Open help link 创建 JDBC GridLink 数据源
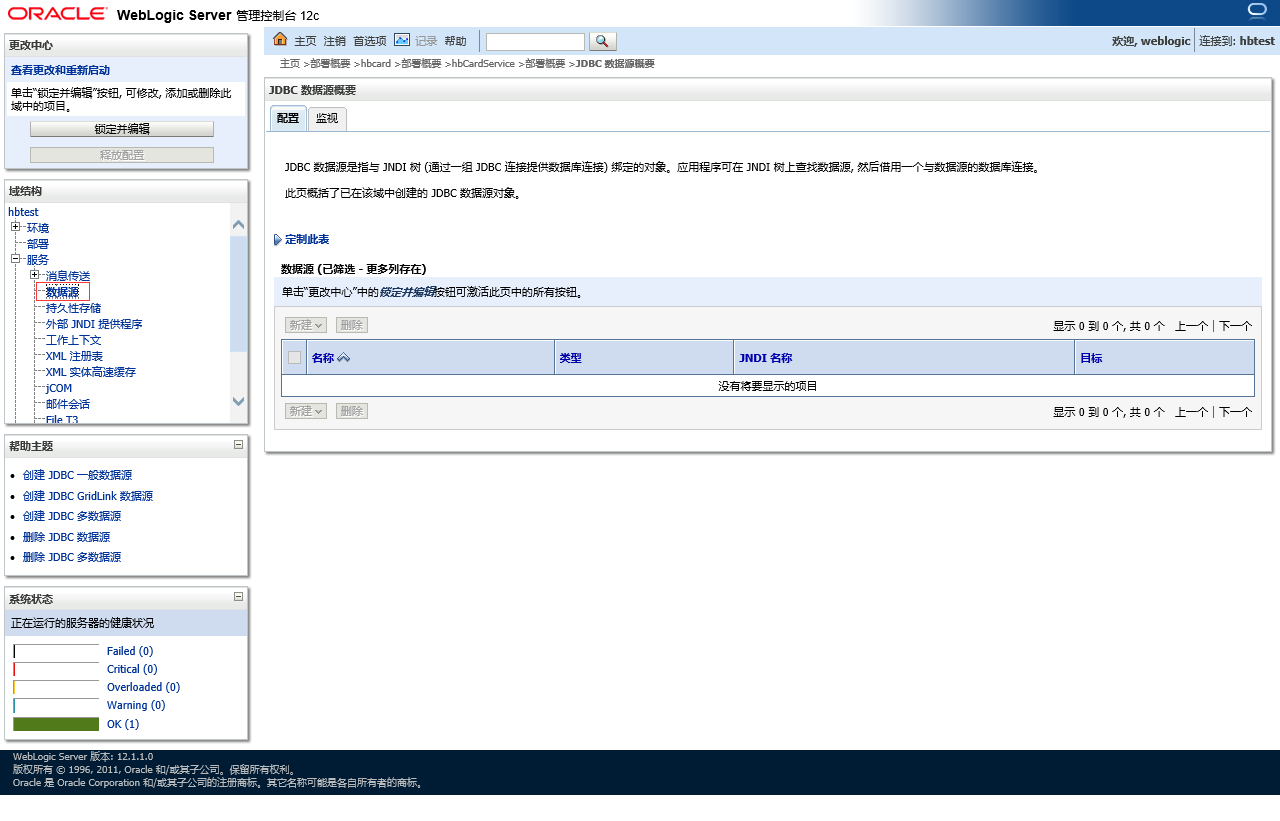Image resolution: width=1280 pixels, height=821 pixels. click(88, 496)
